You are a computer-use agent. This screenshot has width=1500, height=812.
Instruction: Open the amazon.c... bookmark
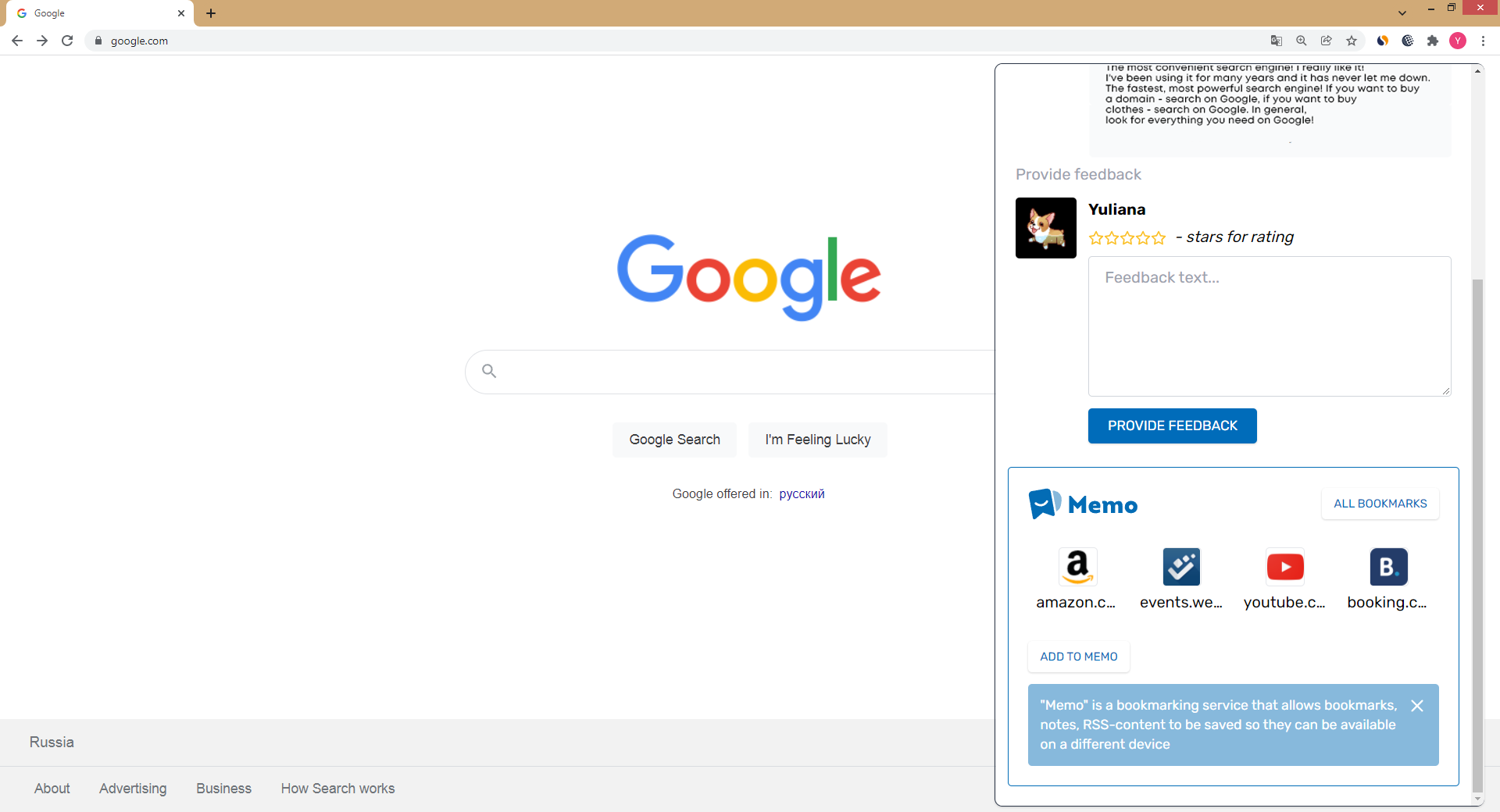click(x=1077, y=579)
